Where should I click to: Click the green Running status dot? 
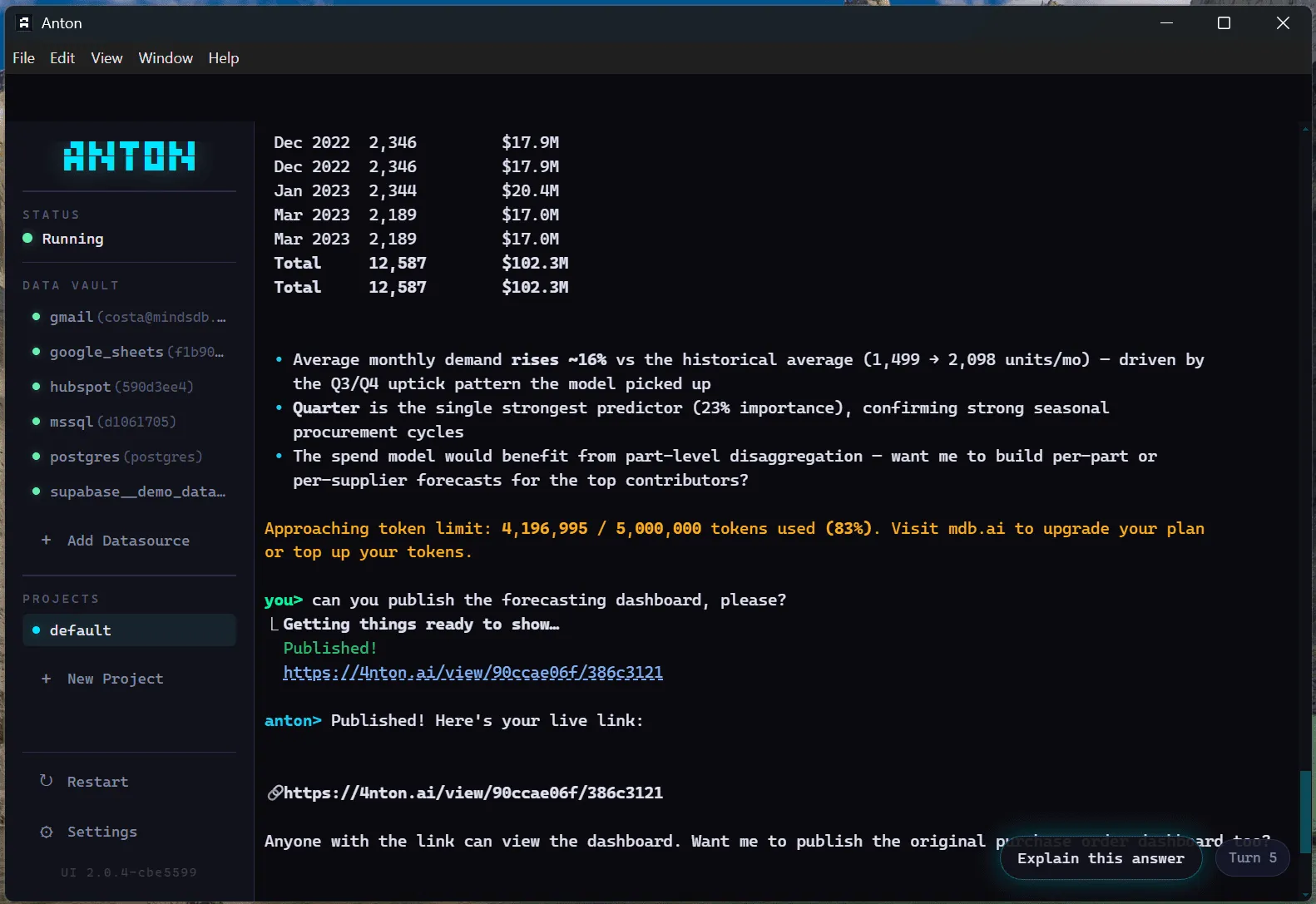click(x=27, y=239)
